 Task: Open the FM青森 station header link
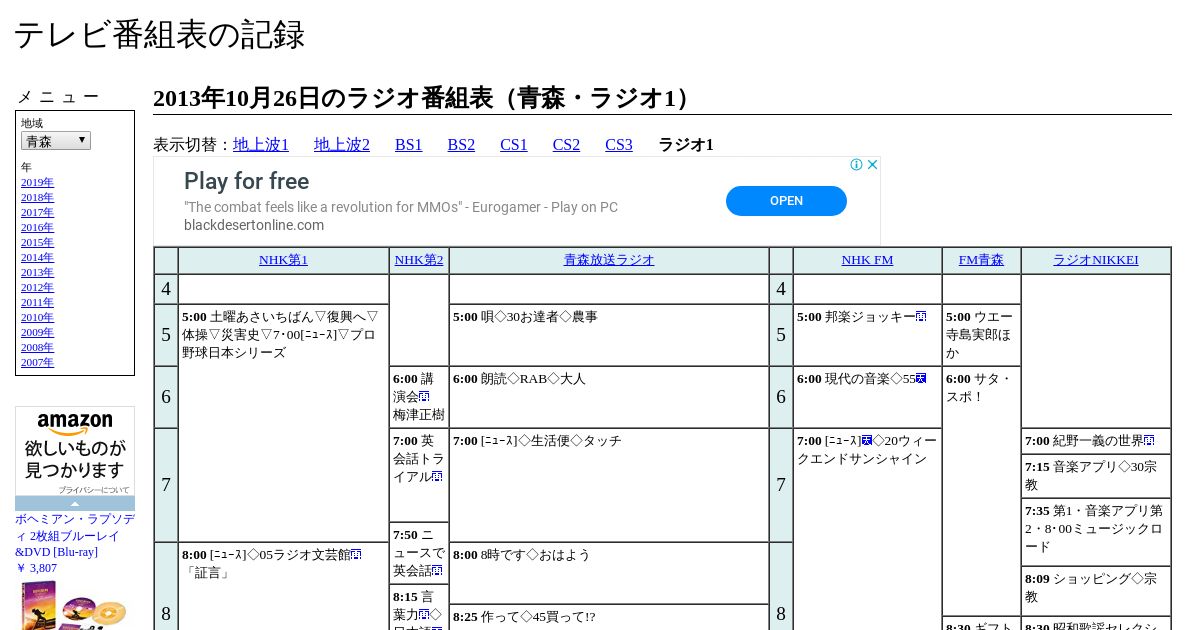tap(981, 260)
